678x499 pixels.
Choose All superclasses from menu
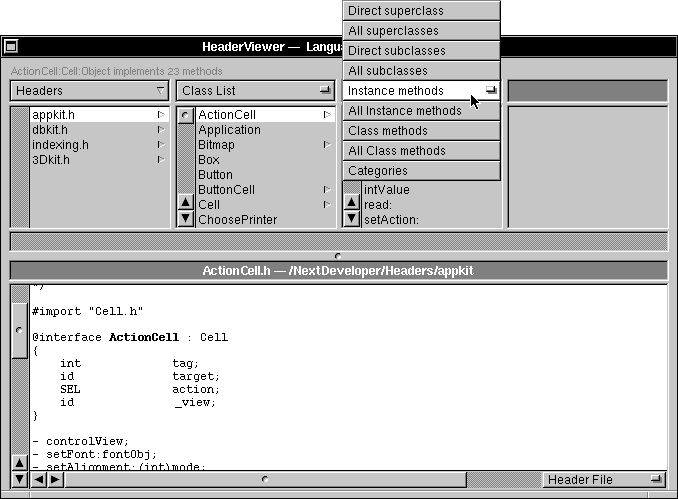[x=421, y=31]
